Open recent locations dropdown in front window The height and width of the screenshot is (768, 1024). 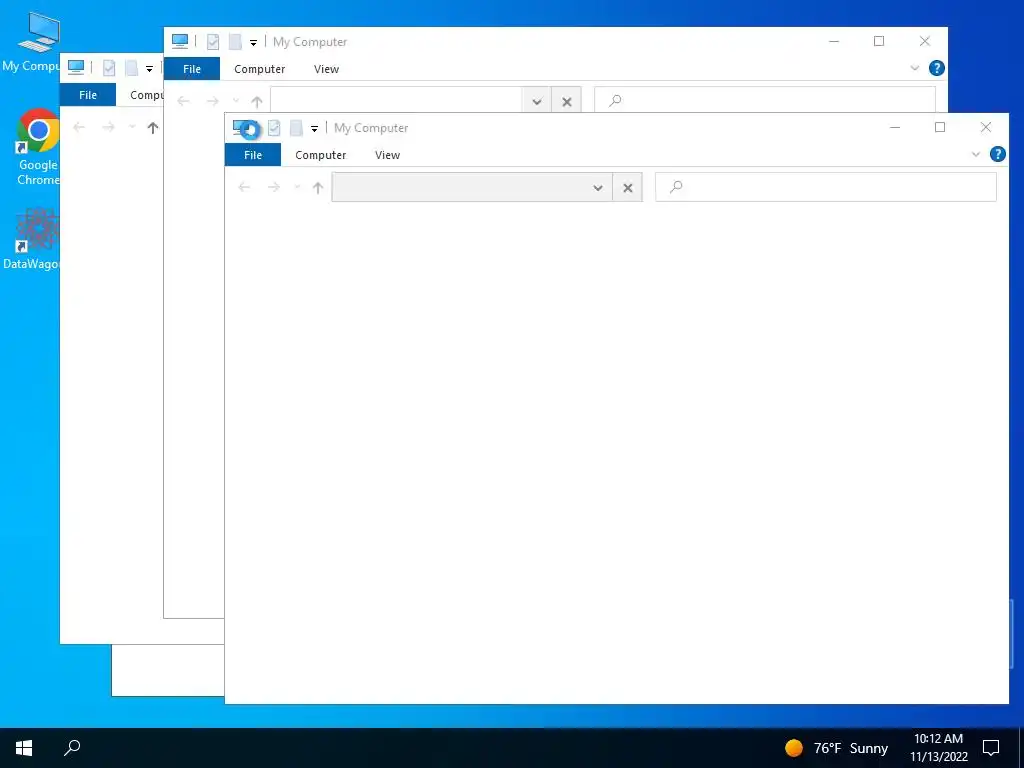click(x=297, y=187)
